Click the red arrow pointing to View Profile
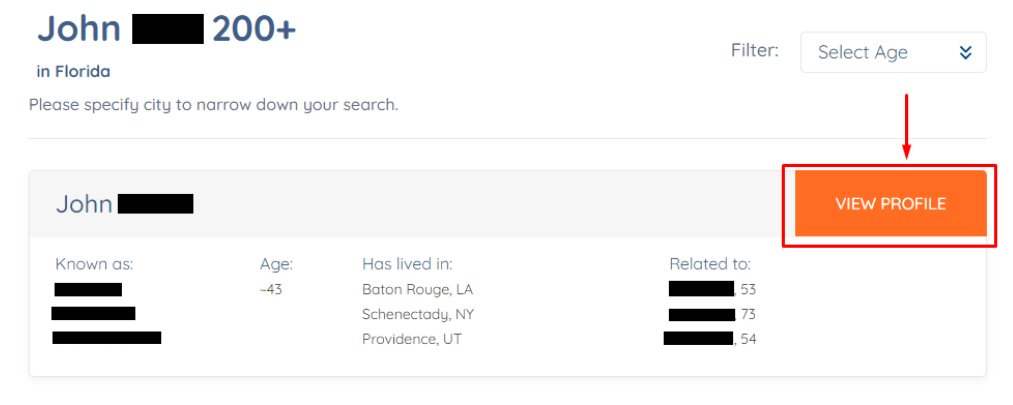The width and height of the screenshot is (1013, 405). 906,125
